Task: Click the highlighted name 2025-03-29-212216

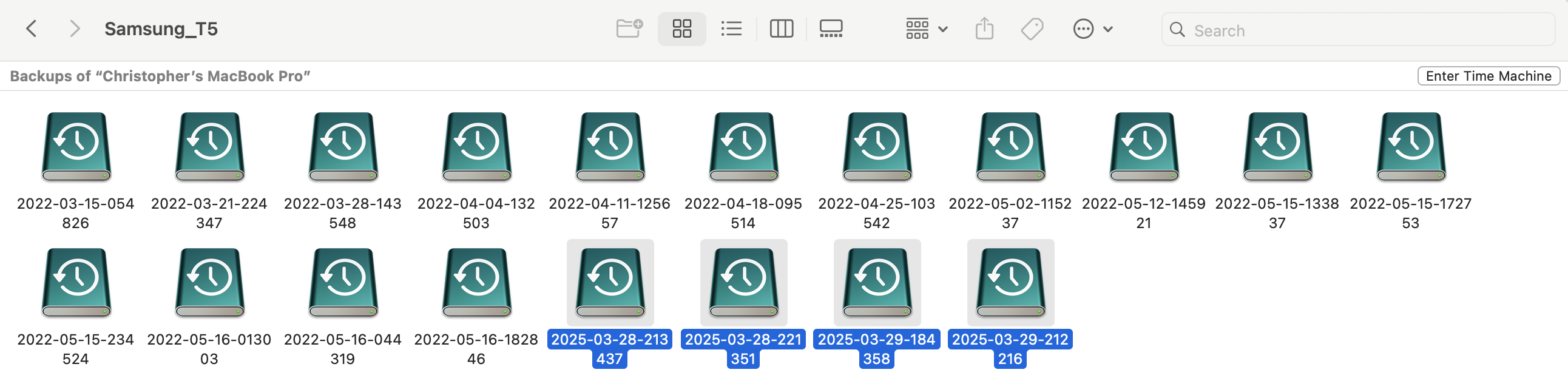Action: point(1010,349)
